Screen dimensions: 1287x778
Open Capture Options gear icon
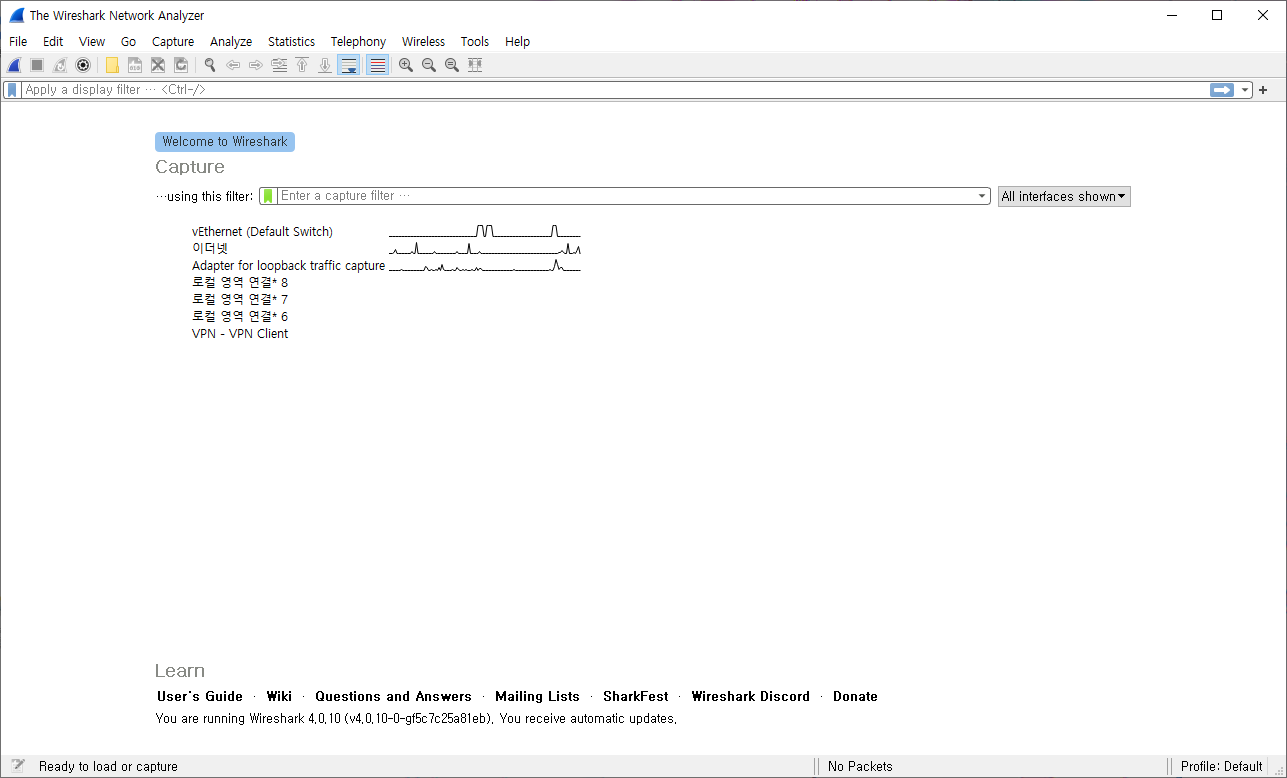[83, 65]
